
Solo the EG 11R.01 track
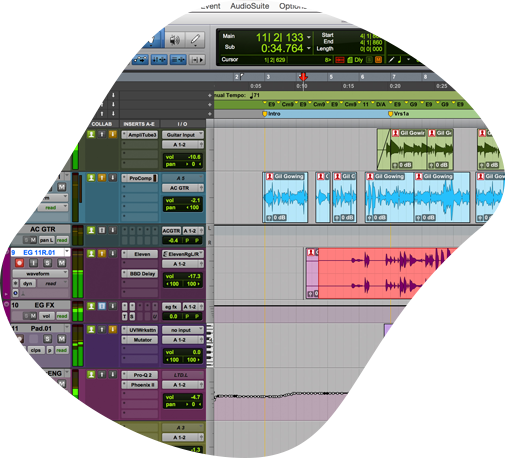tap(47, 263)
